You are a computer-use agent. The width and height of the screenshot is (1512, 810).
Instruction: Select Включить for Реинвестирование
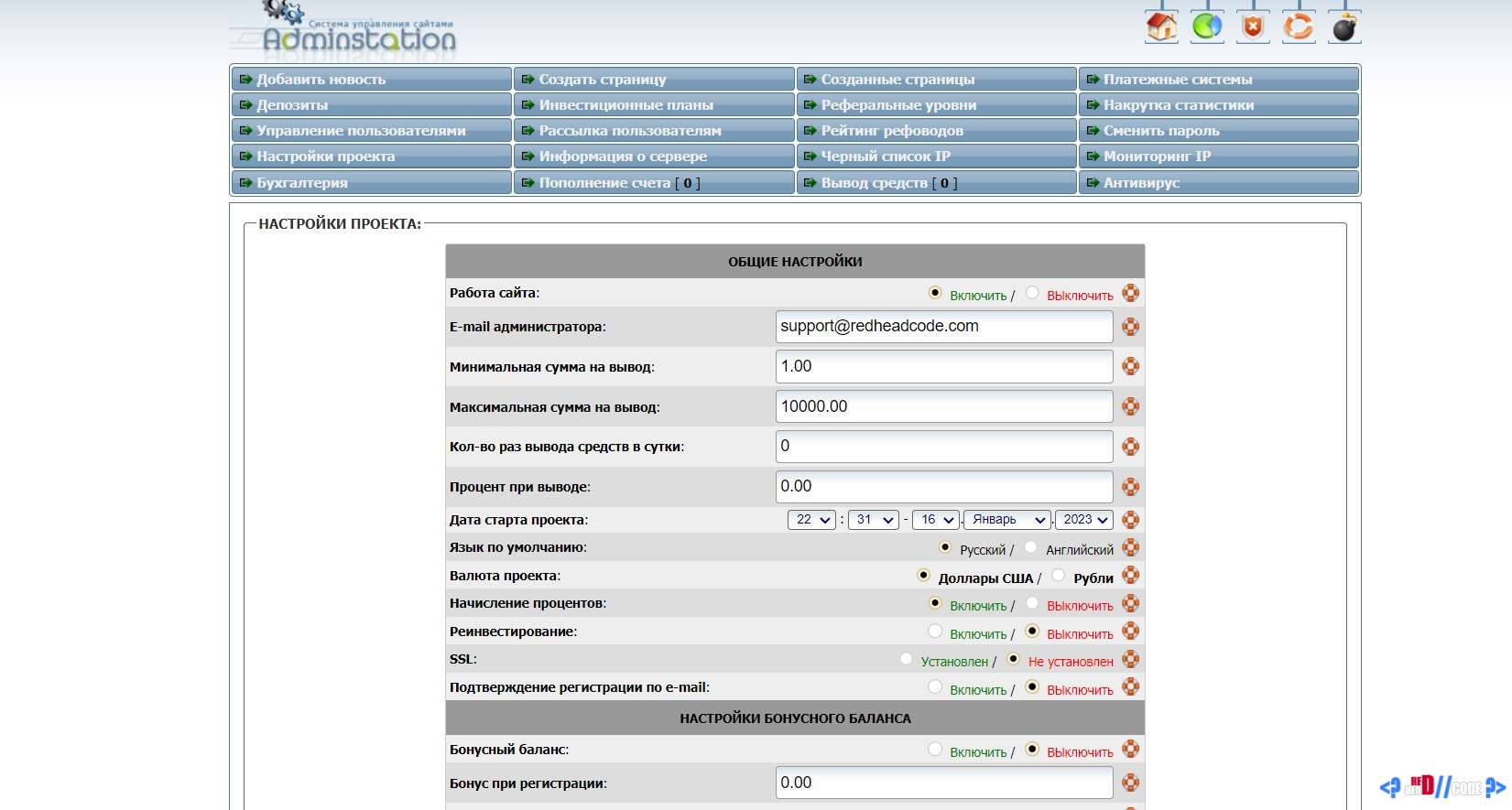pyautogui.click(x=935, y=631)
